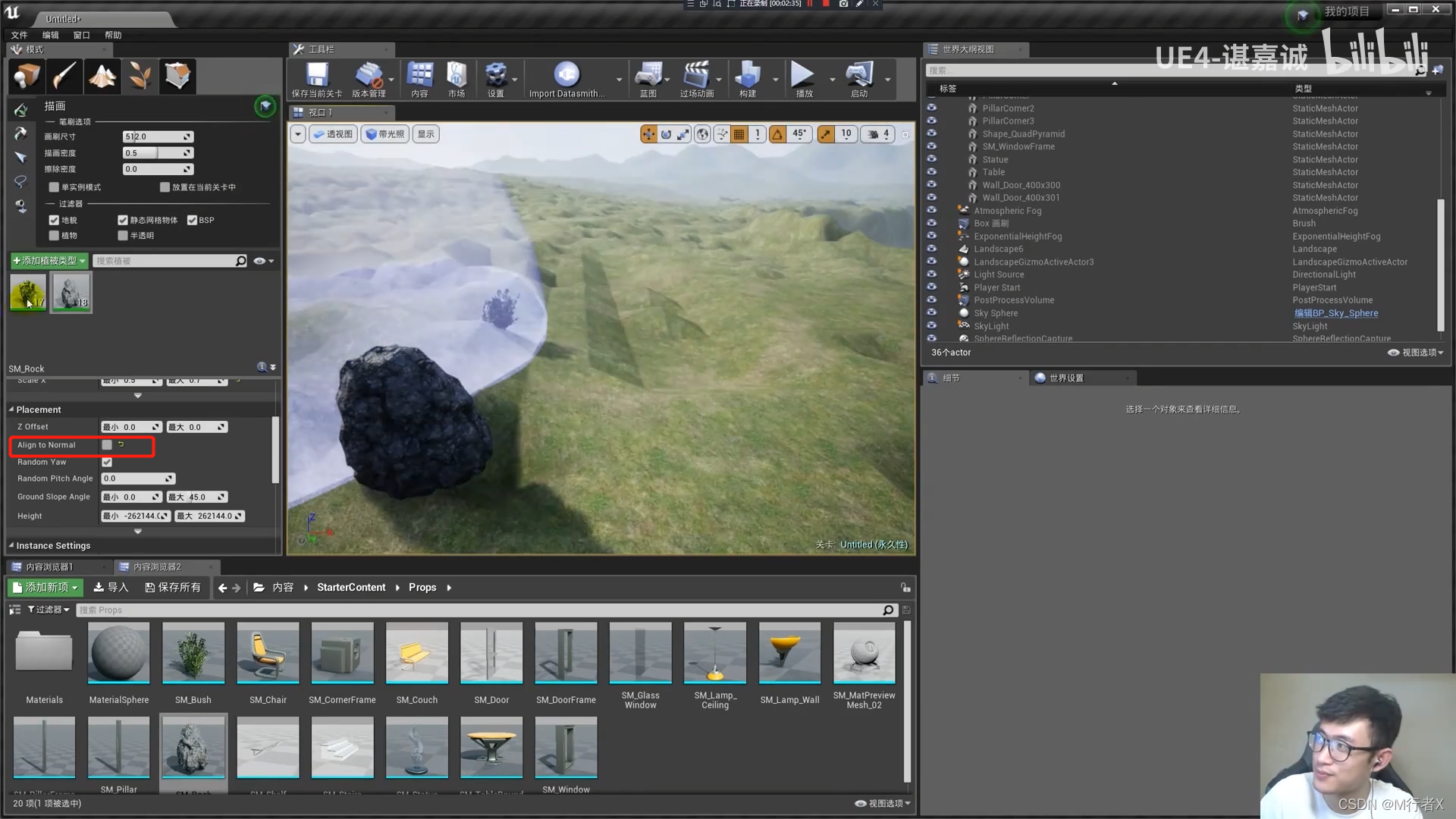1456x819 pixels.
Task: Click the Import button in content browser
Action: coord(111,588)
